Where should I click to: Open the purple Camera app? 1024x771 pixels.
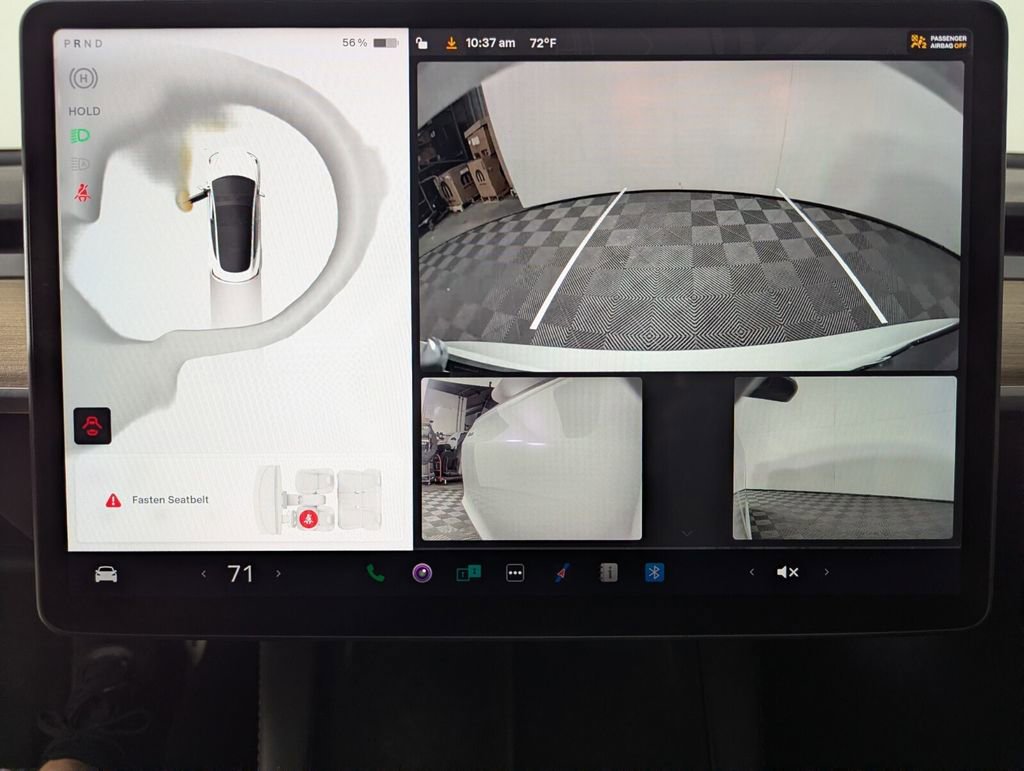point(422,573)
